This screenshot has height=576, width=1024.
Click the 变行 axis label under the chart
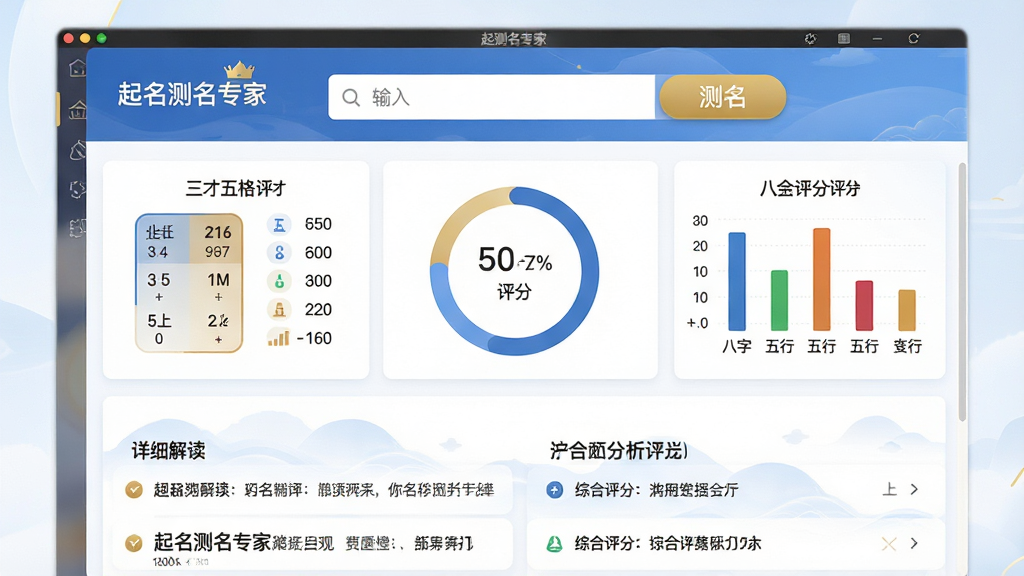tap(908, 347)
